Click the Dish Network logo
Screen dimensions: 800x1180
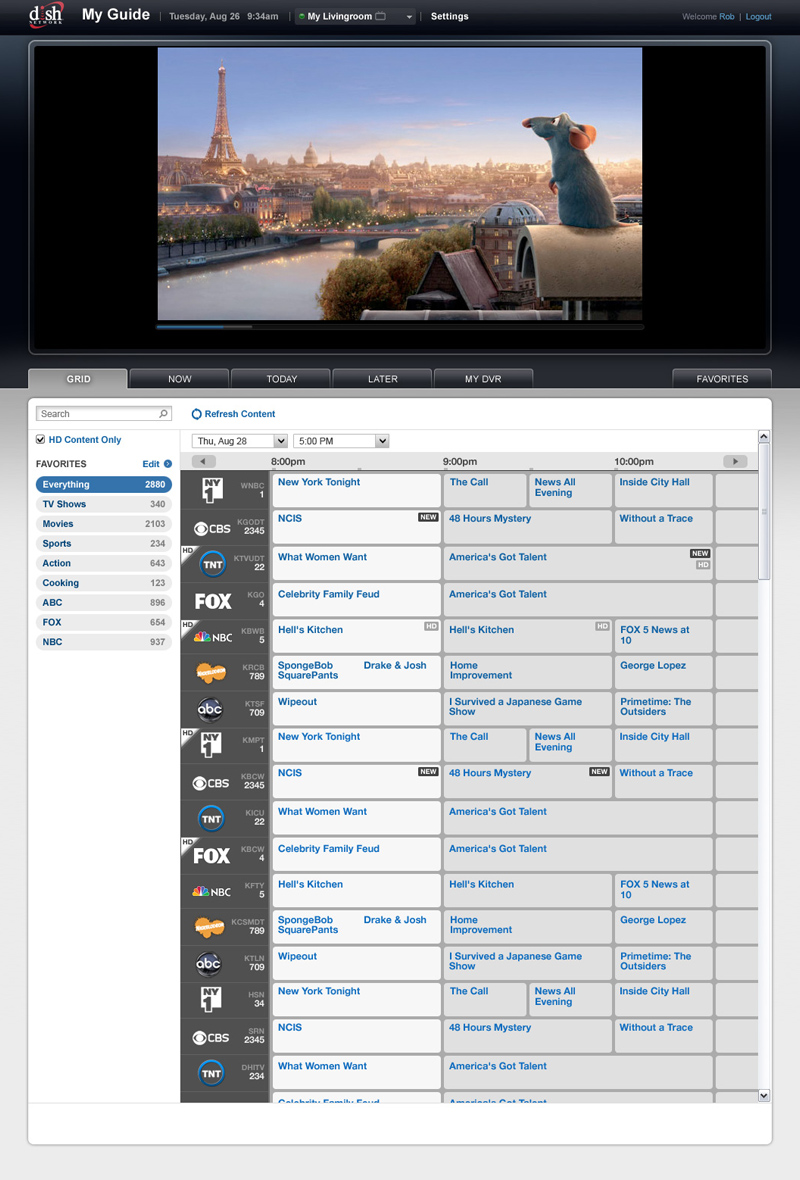pyautogui.click(x=46, y=15)
